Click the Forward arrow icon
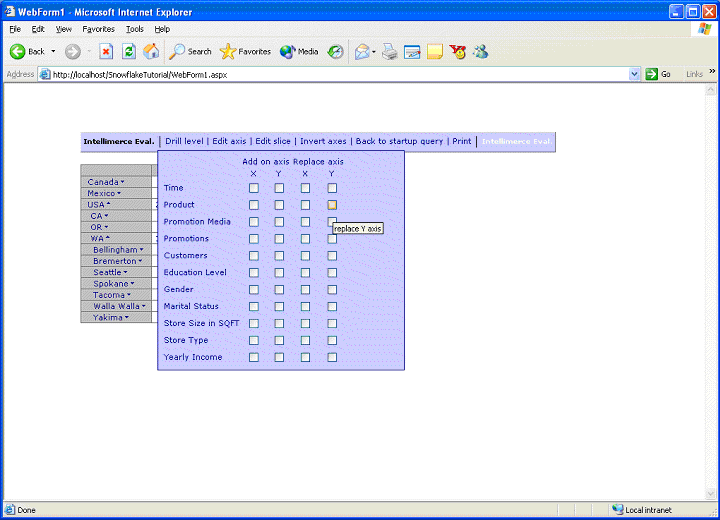720x520 pixels. [73, 51]
